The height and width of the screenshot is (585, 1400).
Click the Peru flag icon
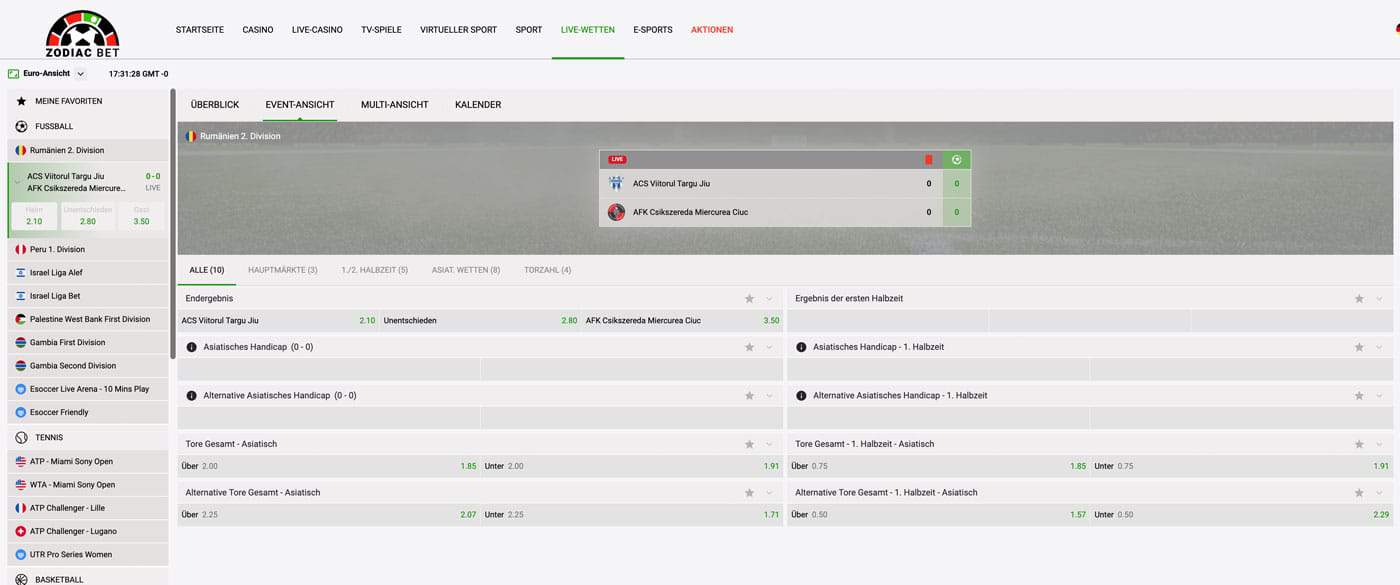[21, 249]
